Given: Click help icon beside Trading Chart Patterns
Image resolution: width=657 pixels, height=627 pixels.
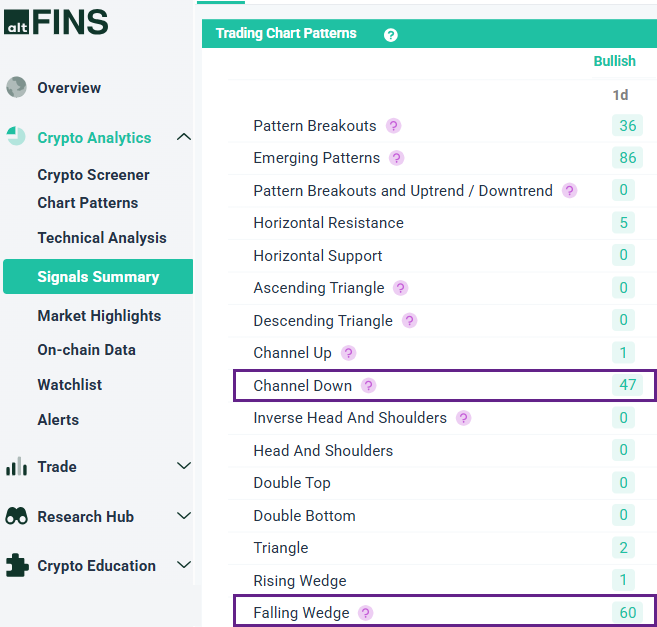Looking at the screenshot, I should click(x=391, y=35).
